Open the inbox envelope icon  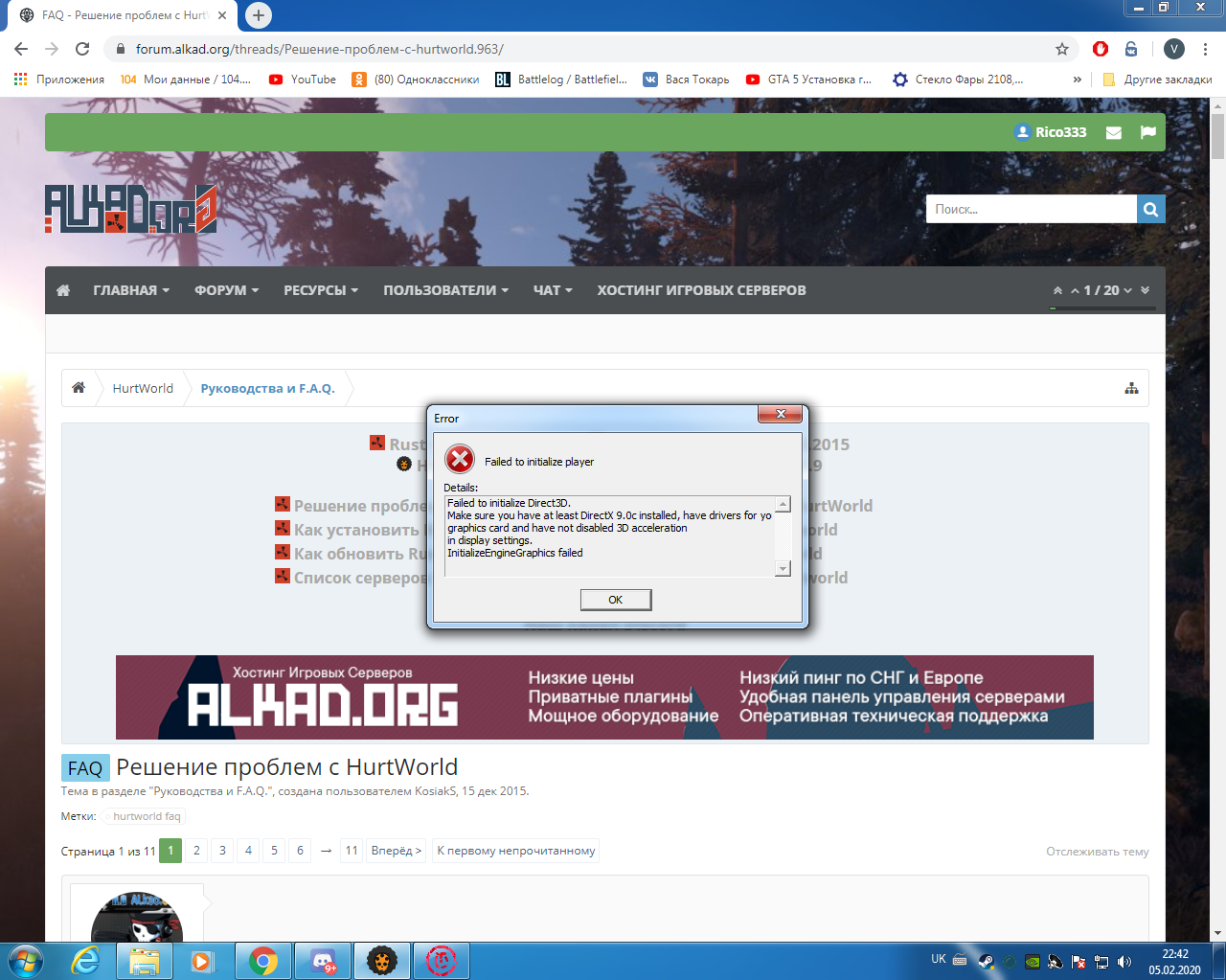tap(1114, 132)
